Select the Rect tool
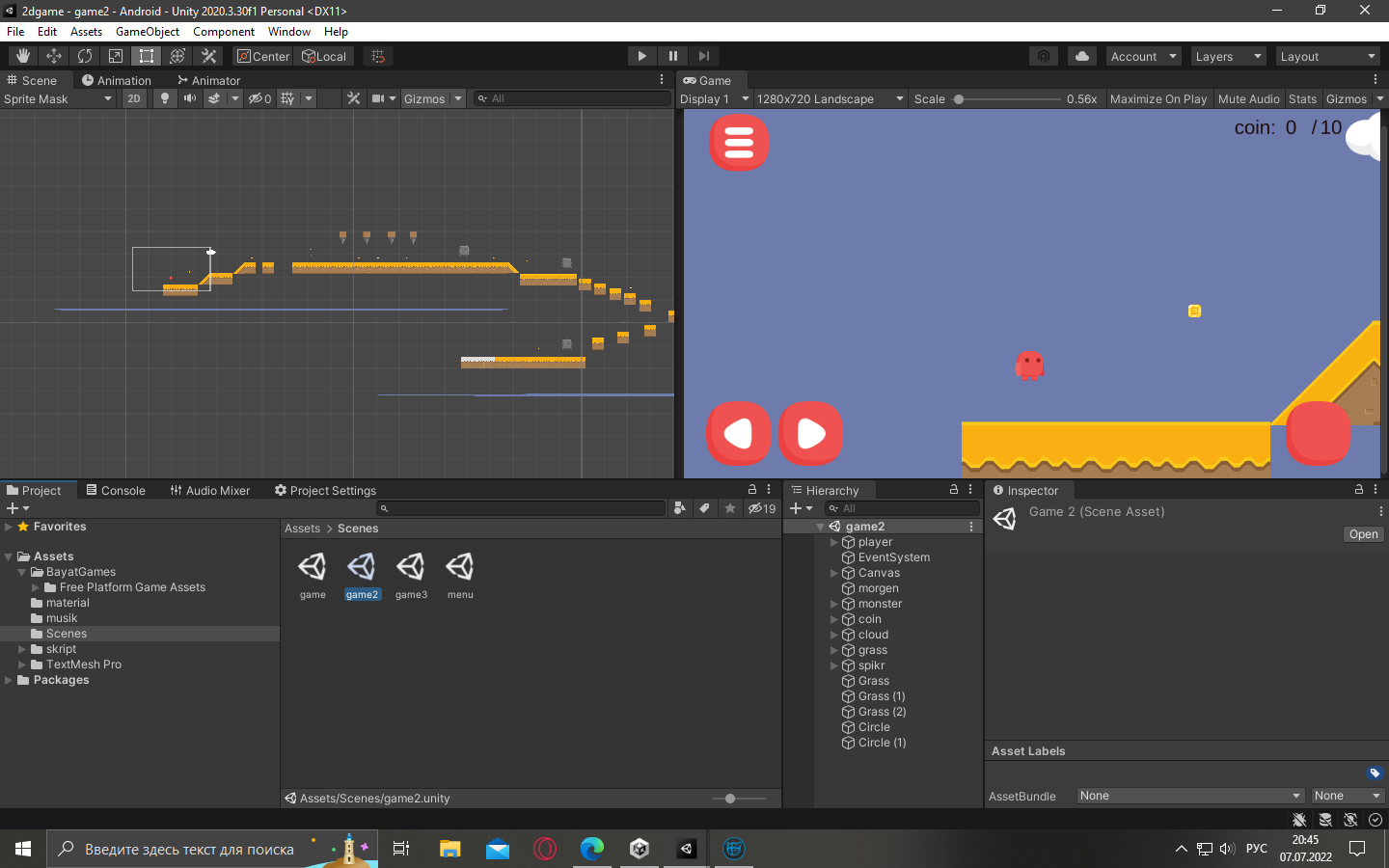The height and width of the screenshot is (868, 1389). (x=147, y=56)
